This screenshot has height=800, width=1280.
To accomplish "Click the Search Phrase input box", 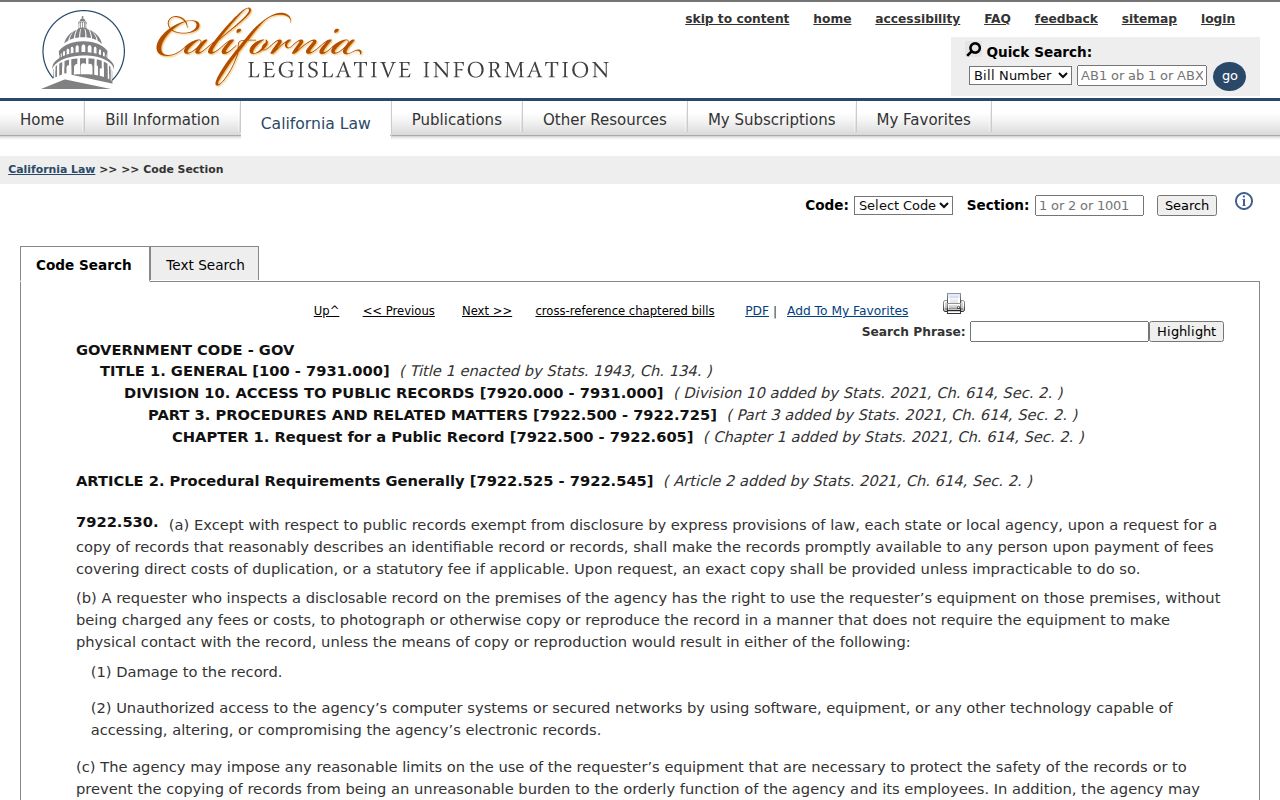I will click(1059, 331).
